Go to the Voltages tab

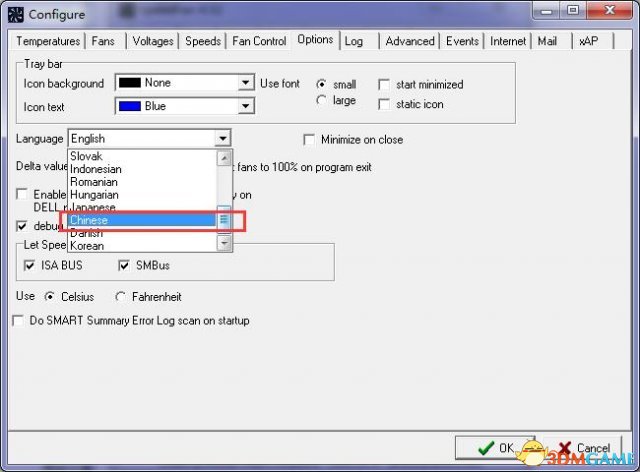tap(153, 41)
